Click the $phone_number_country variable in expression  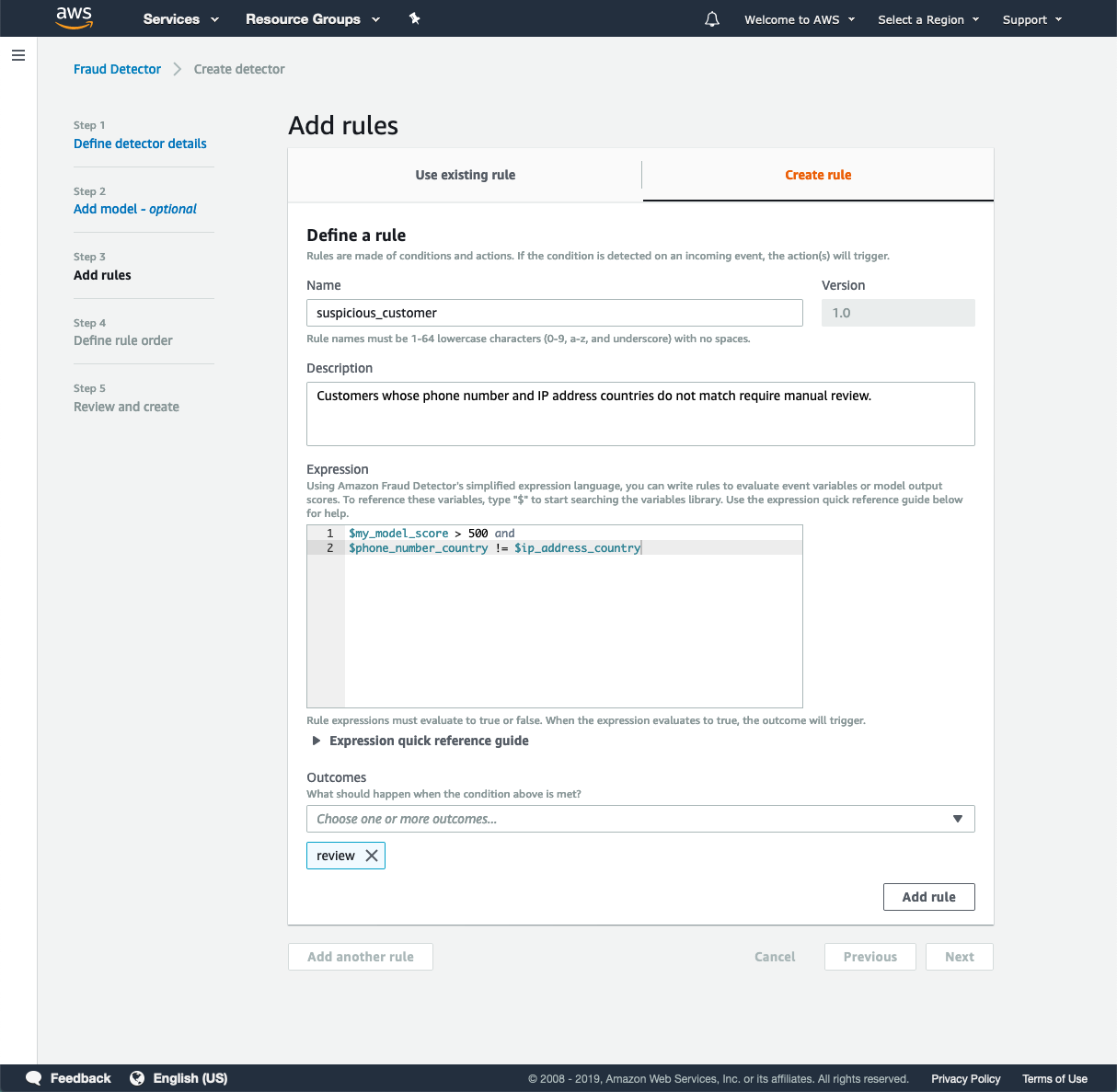419,547
